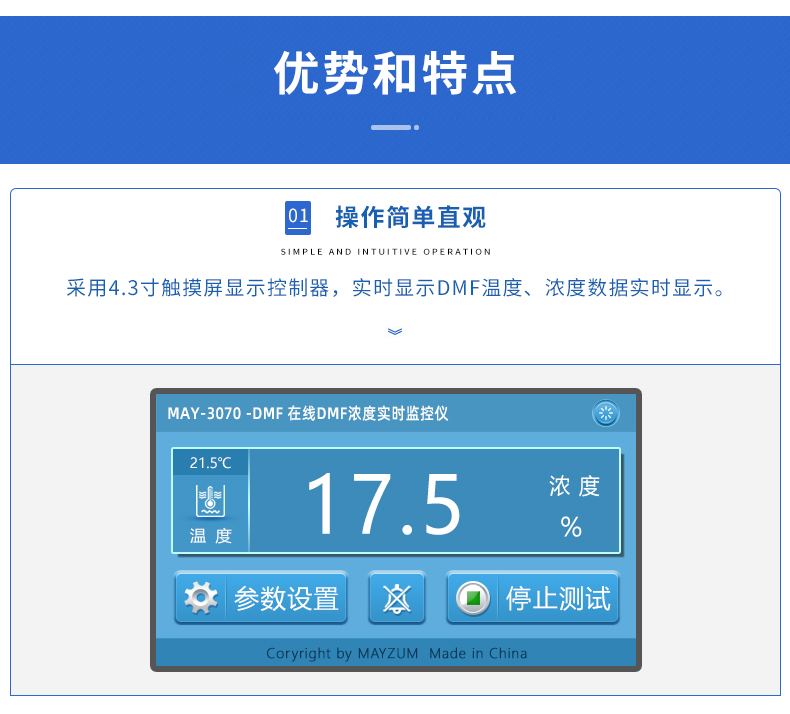790x714 pixels.
Task: Click the MAY-3070 -DMF device title text
Action: click(307, 413)
